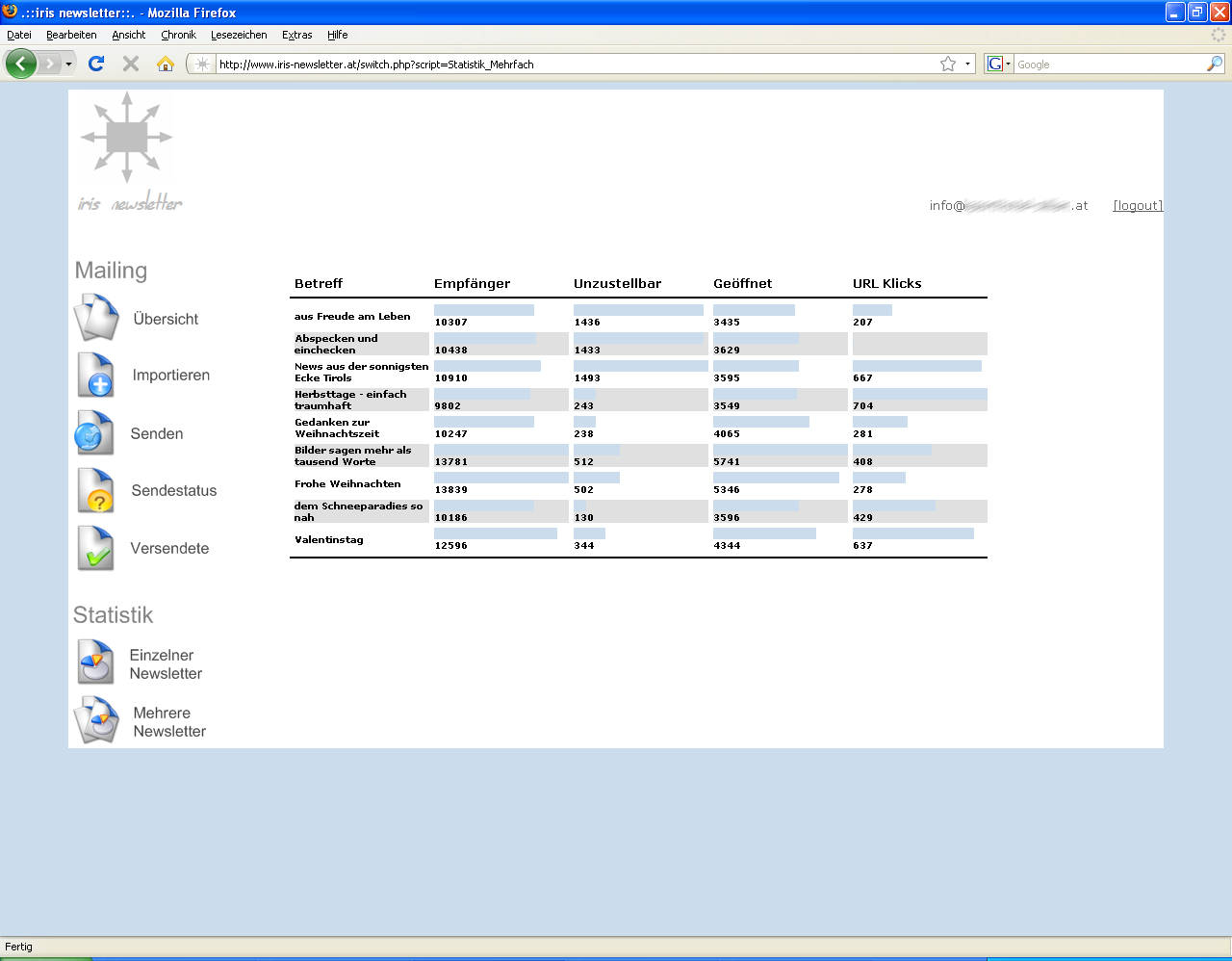Click the iris newsletter logo
1232x961 pixels.
click(129, 151)
